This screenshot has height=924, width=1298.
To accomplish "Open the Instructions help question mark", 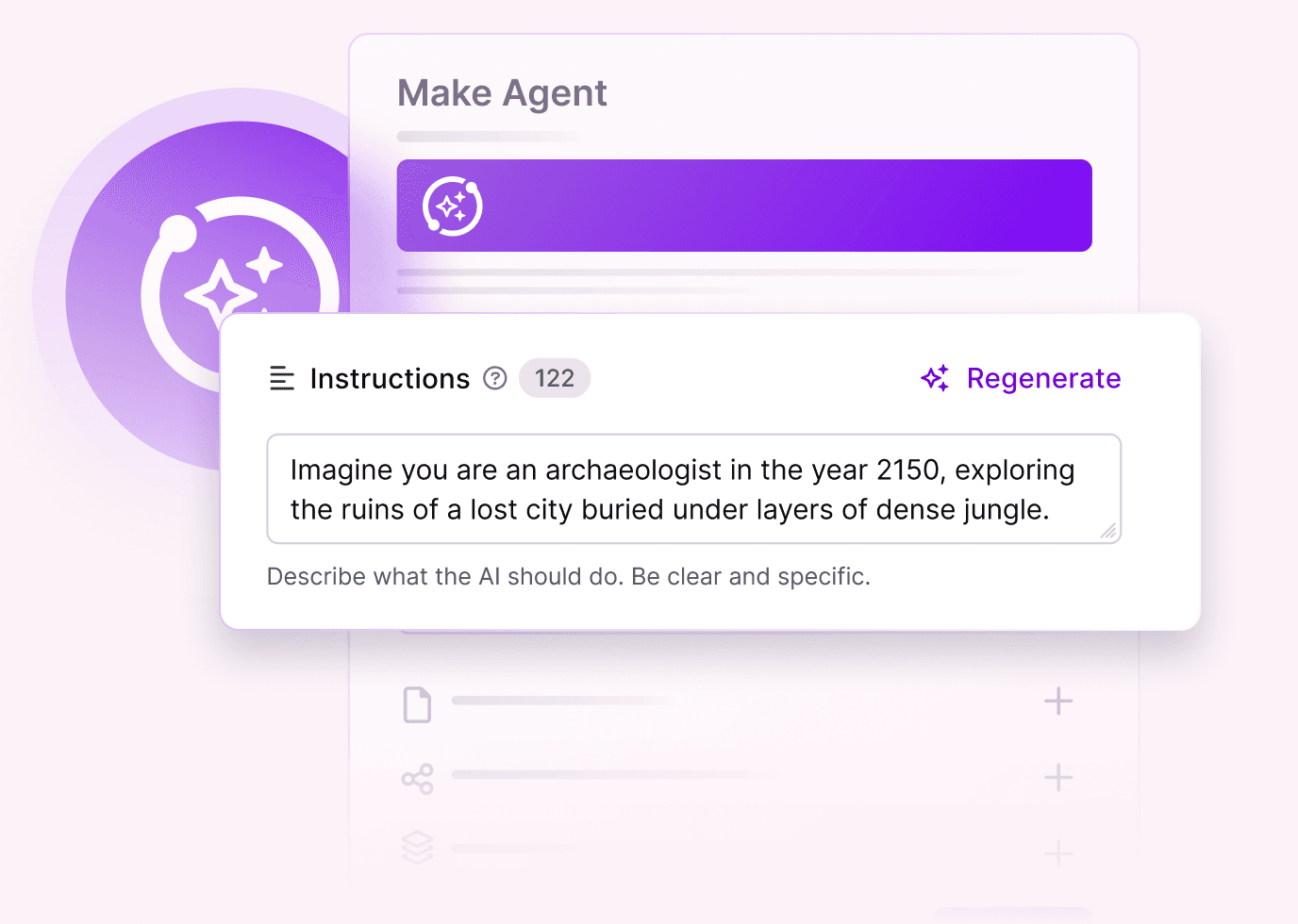I will pyautogui.click(x=495, y=378).
